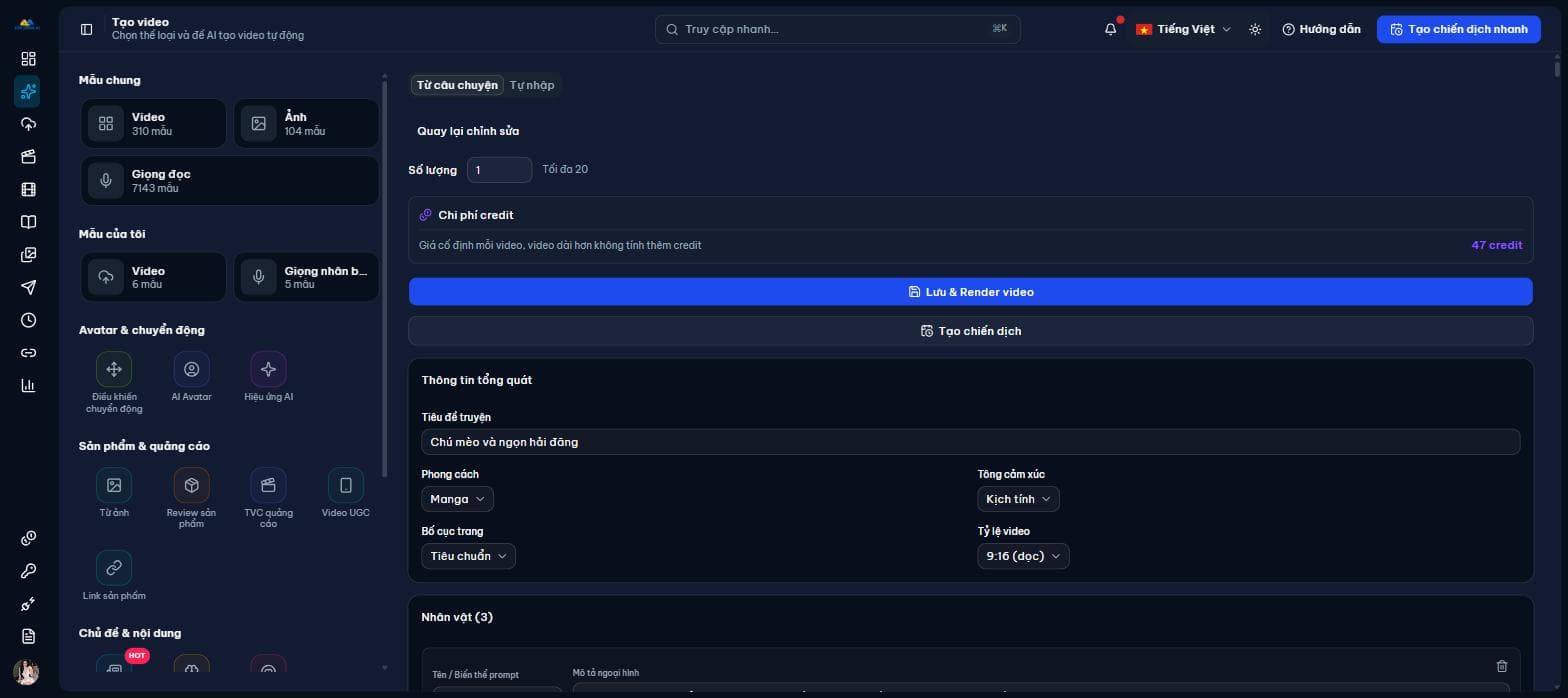Open the HOT-badged topic icon
1568x698 pixels.
114,666
